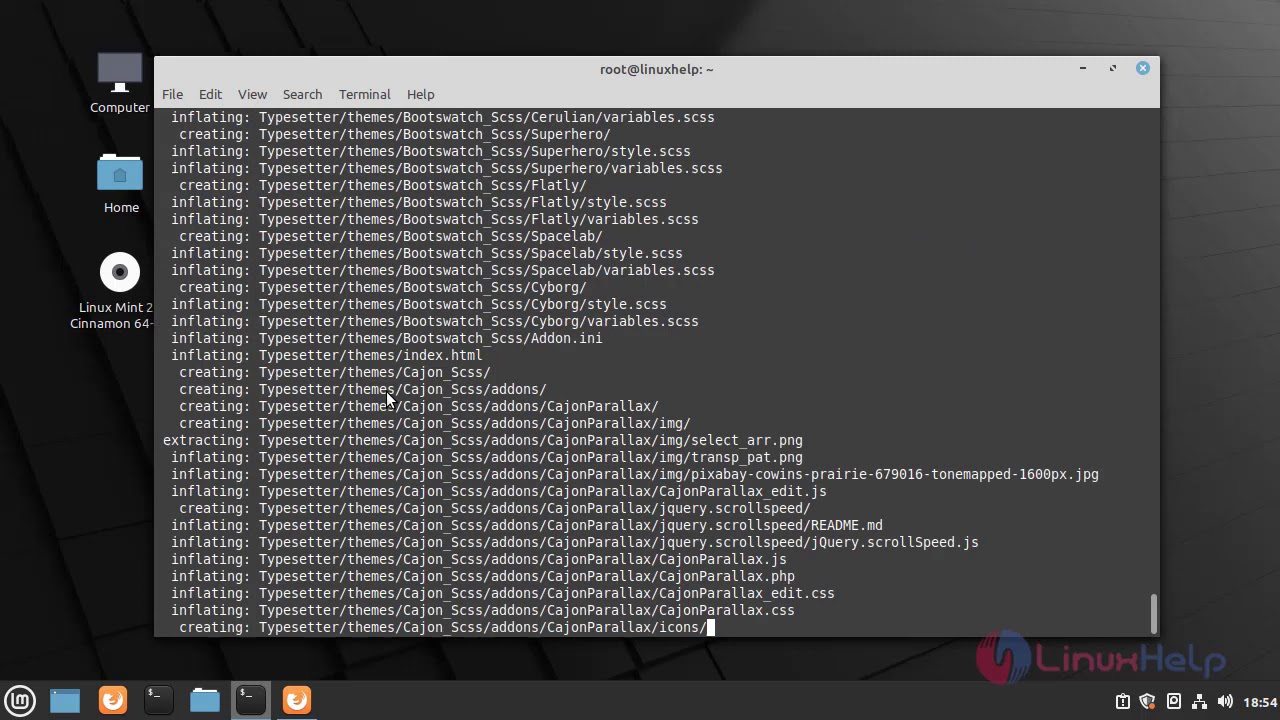Open the notification report tray icon

pyautogui.click(x=1122, y=701)
